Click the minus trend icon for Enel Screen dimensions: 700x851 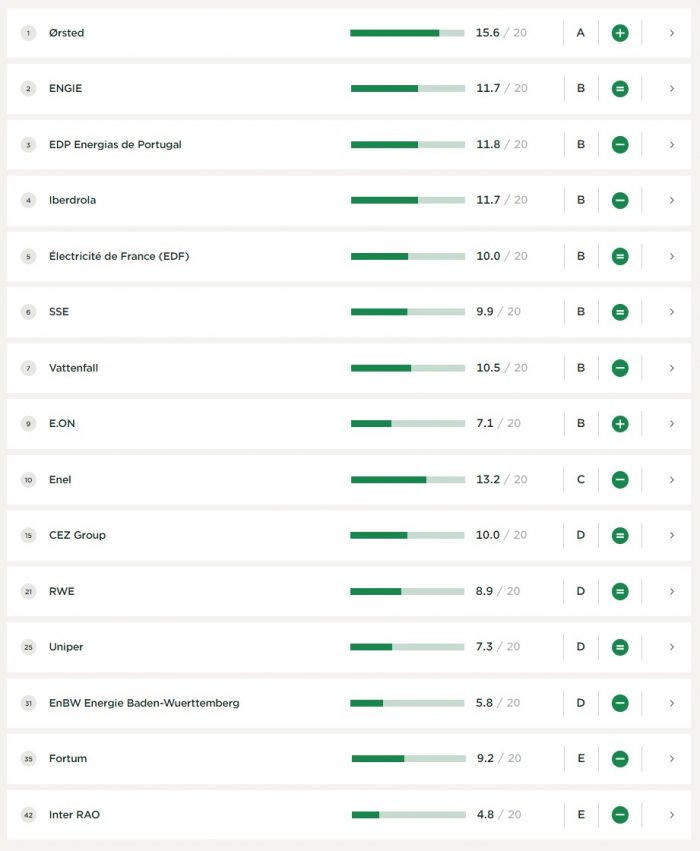point(620,480)
